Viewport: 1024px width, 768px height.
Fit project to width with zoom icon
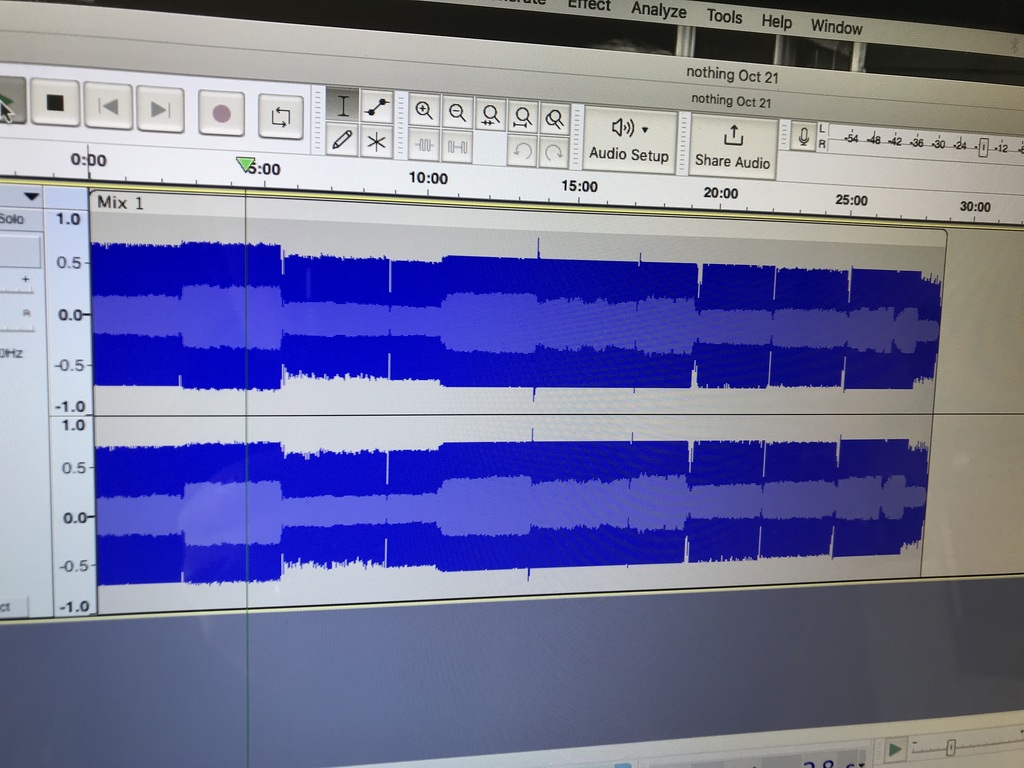point(522,118)
